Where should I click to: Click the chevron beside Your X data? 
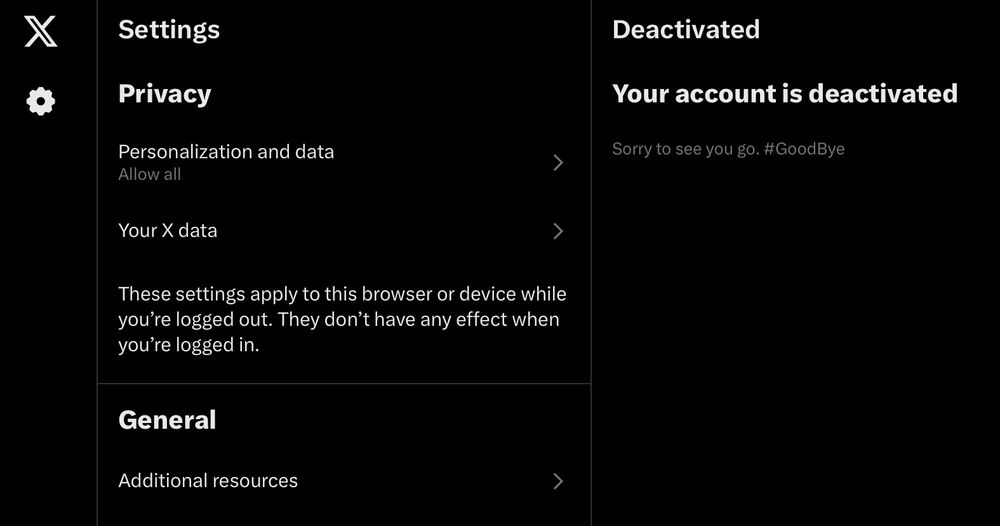[x=558, y=231]
